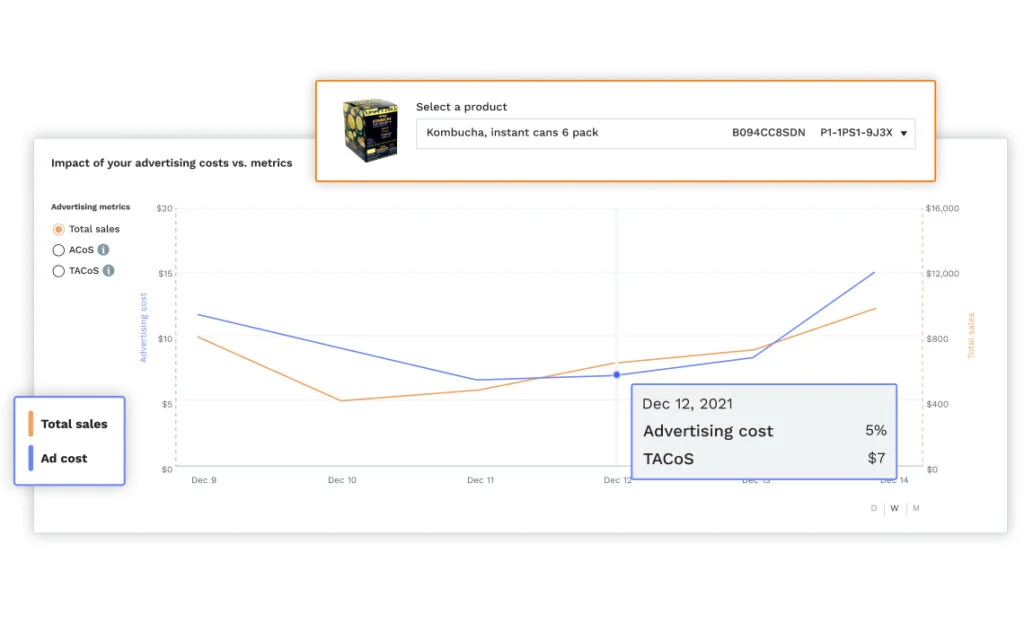Click the blue Ad cost legend swatch
1024x623 pixels.
click(31, 458)
